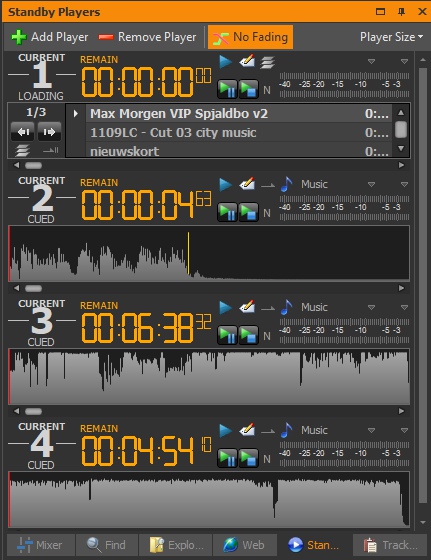
Task: Click the play/pause button on Player 2
Action: [227, 212]
